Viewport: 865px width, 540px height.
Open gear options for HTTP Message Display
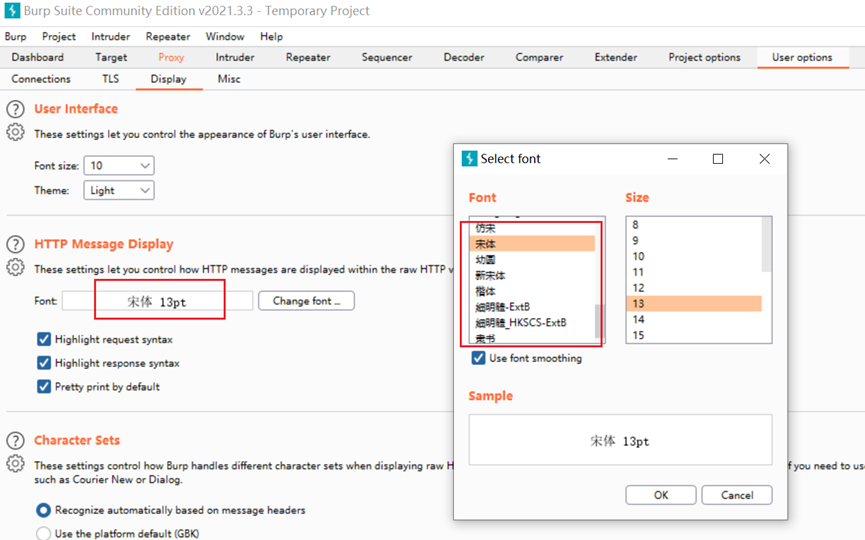15,268
